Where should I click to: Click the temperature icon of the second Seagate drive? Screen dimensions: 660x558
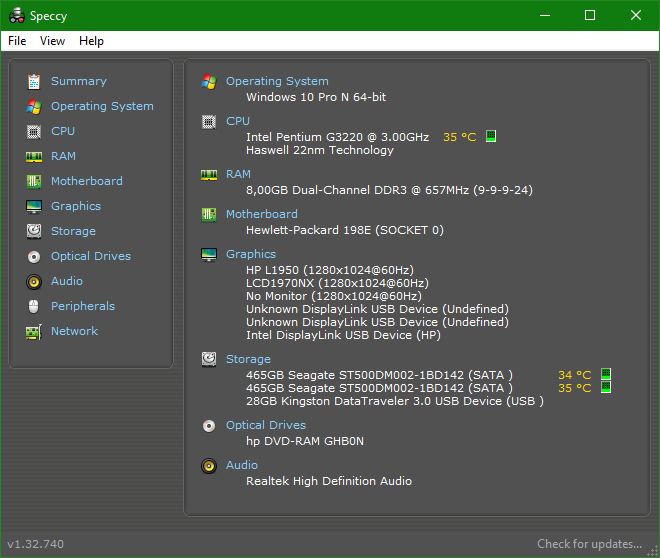[x=606, y=387]
